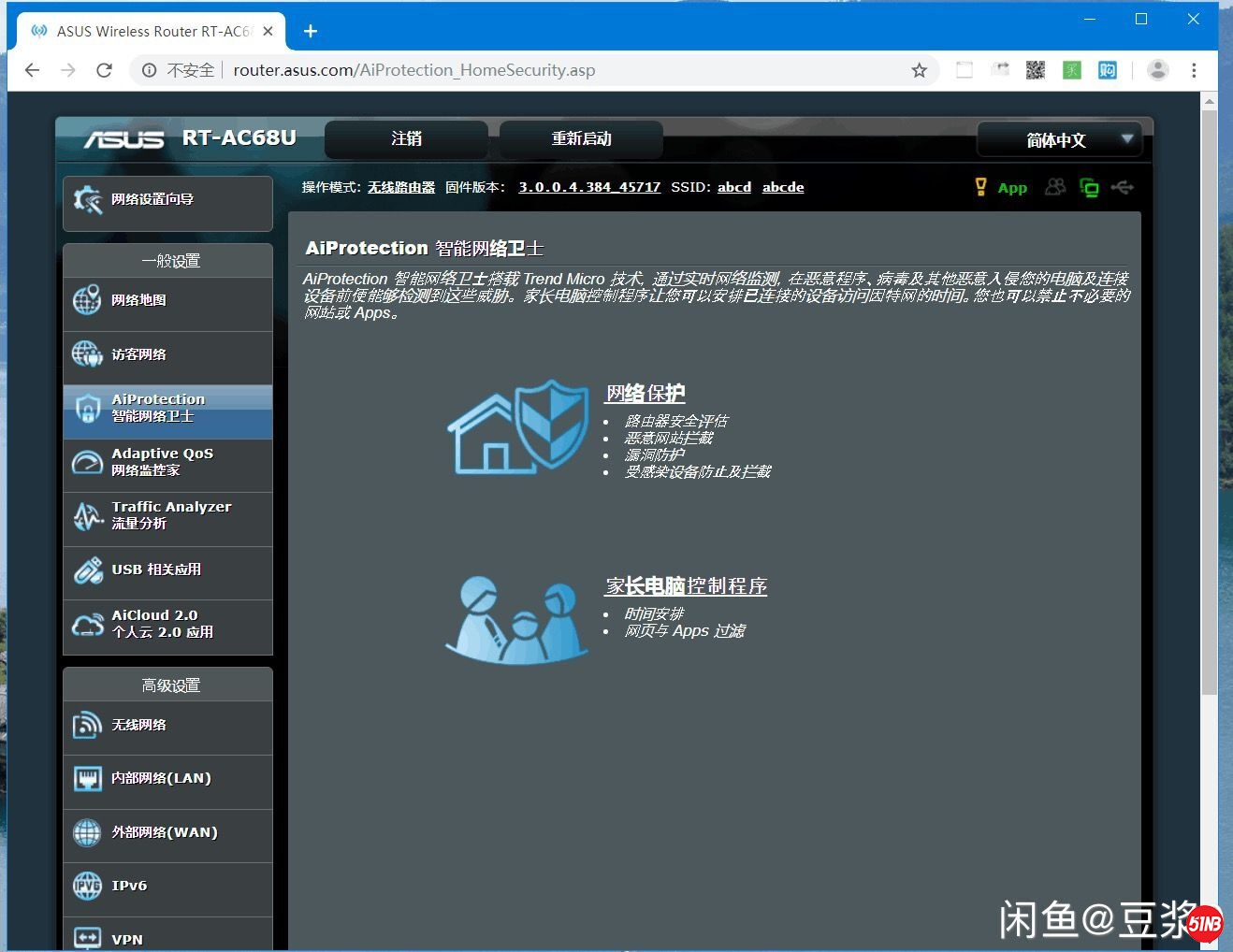This screenshot has height=952, width=1233.
Task: Expand the VPN settings section
Action: coord(126,938)
